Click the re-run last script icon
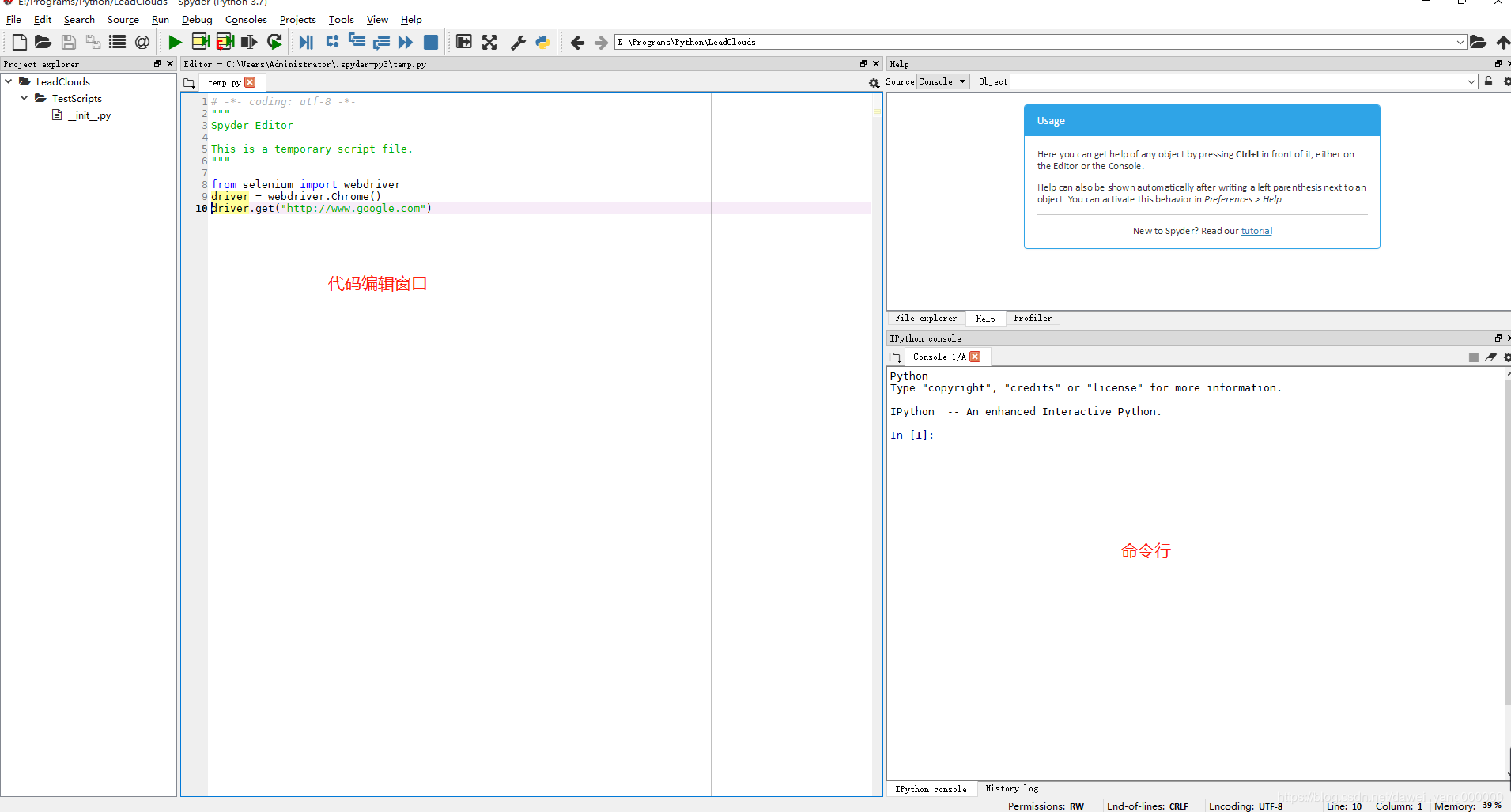The width and height of the screenshot is (1511, 812). [274, 42]
